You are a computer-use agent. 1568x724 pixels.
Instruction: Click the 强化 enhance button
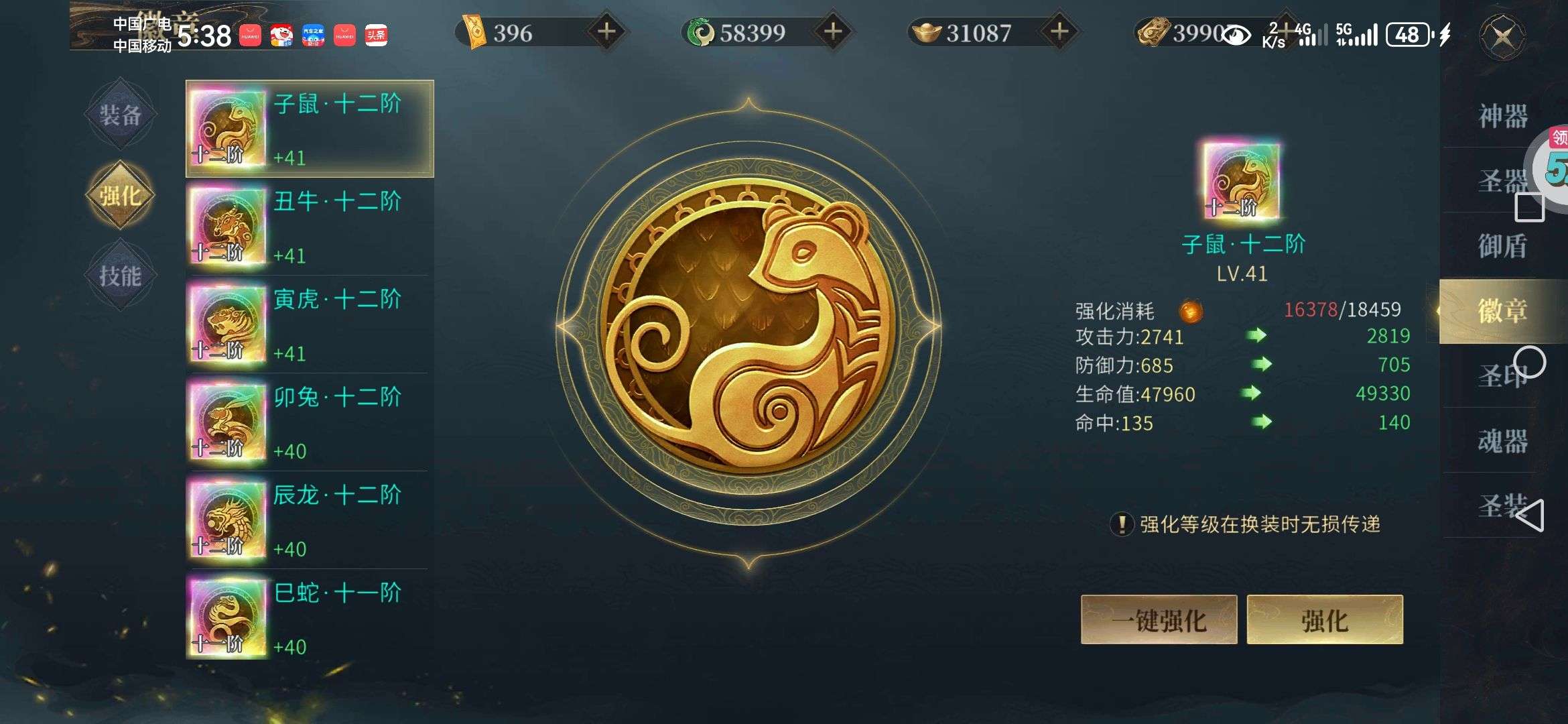(x=1325, y=620)
